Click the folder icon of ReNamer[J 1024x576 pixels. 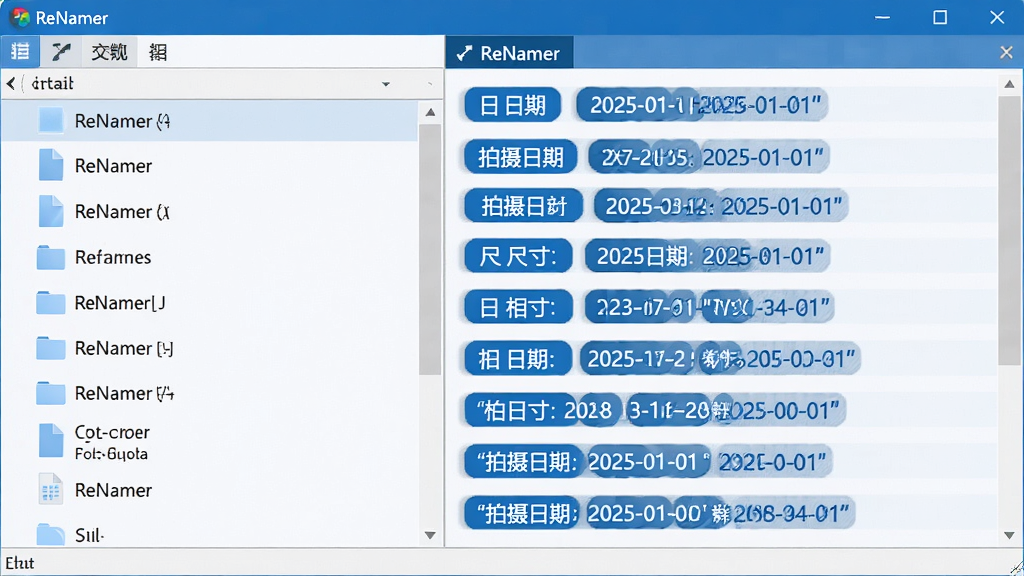pyautogui.click(x=50, y=303)
